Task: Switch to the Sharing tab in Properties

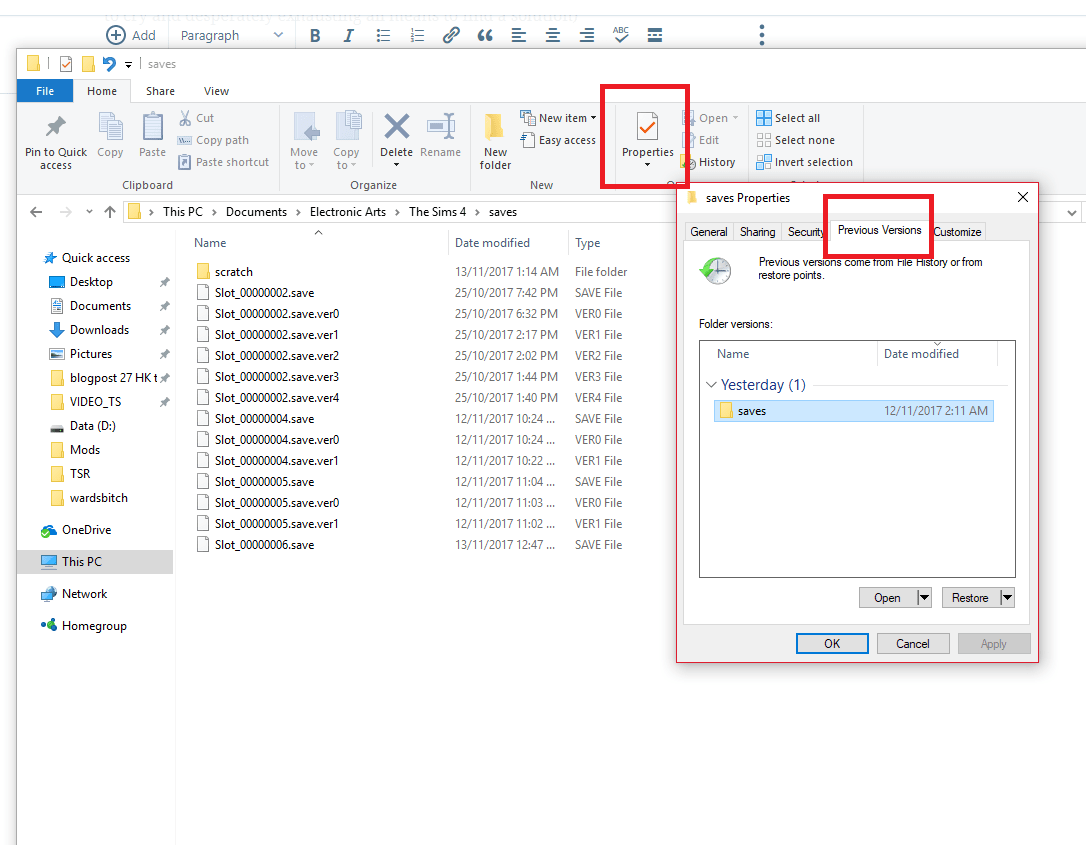Action: click(x=757, y=232)
